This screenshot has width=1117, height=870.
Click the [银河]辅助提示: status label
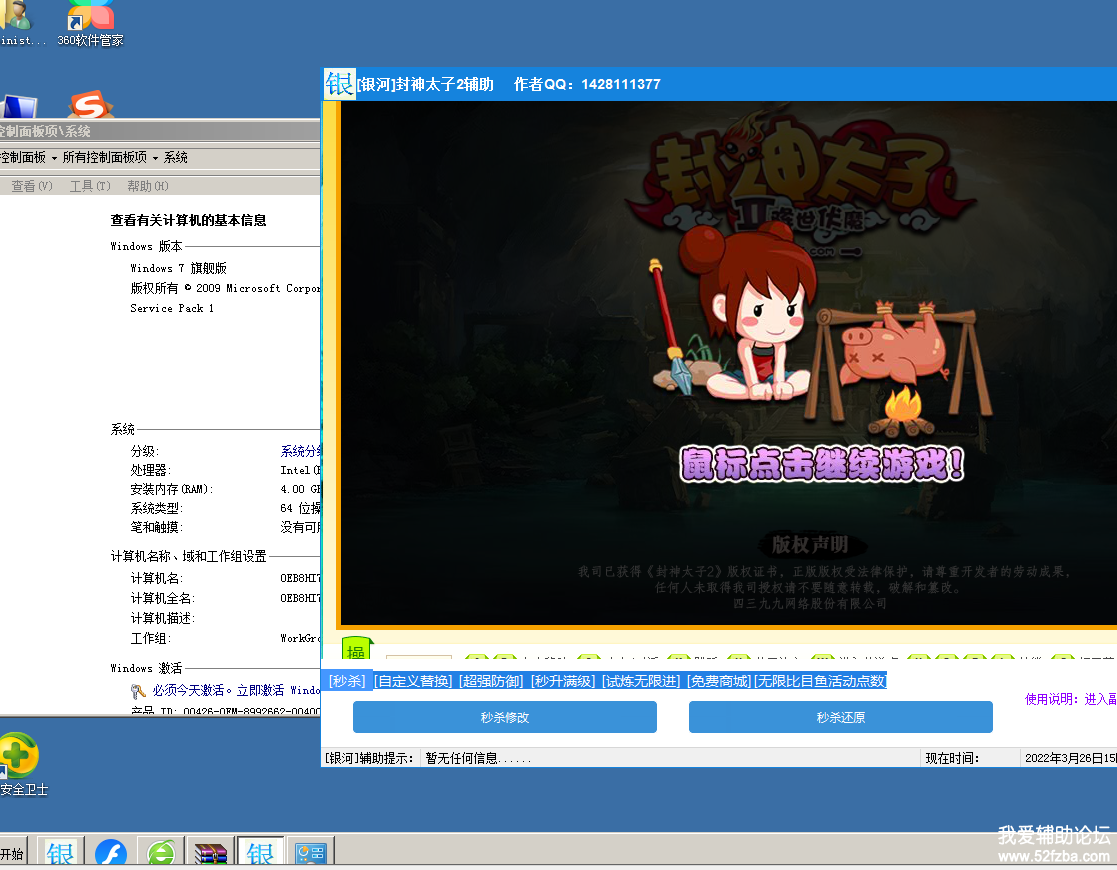tap(369, 758)
